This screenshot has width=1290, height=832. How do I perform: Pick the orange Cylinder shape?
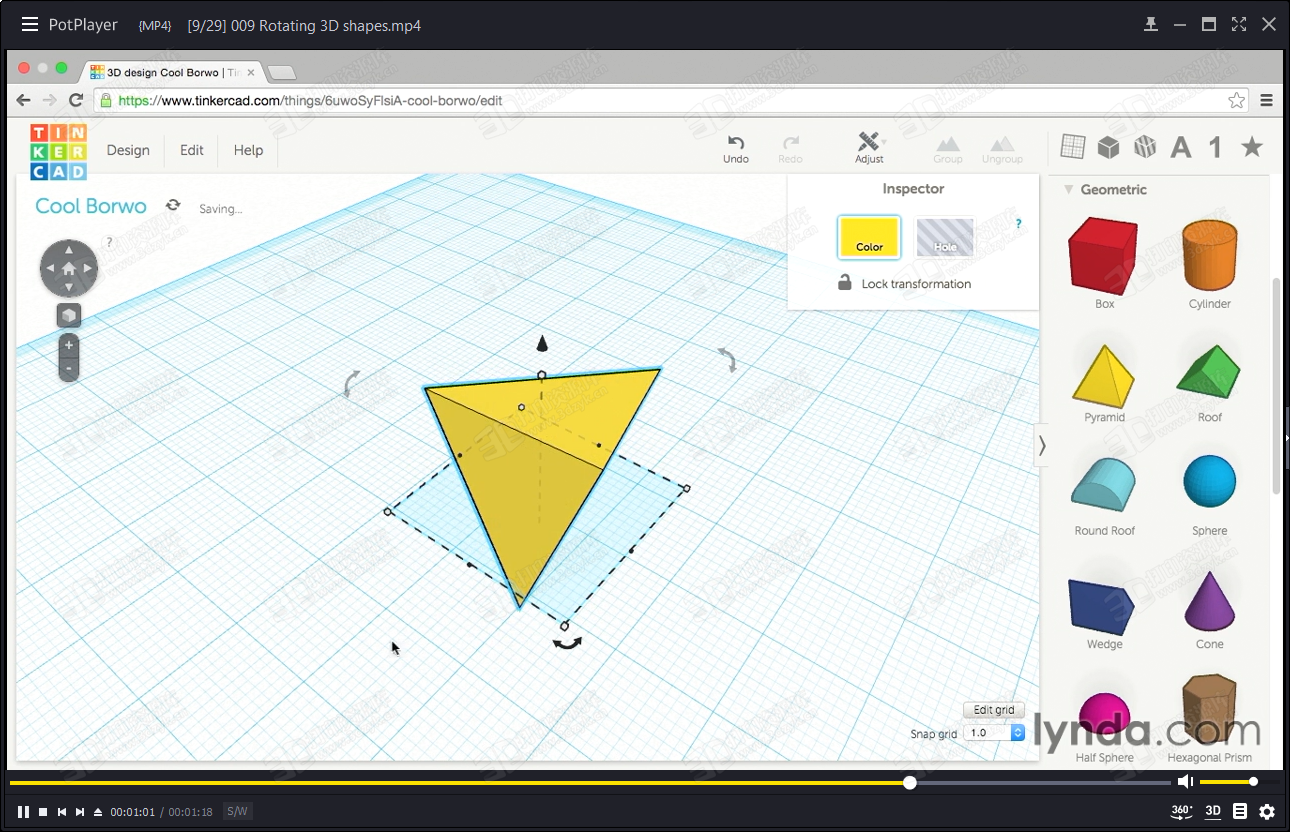(x=1209, y=256)
